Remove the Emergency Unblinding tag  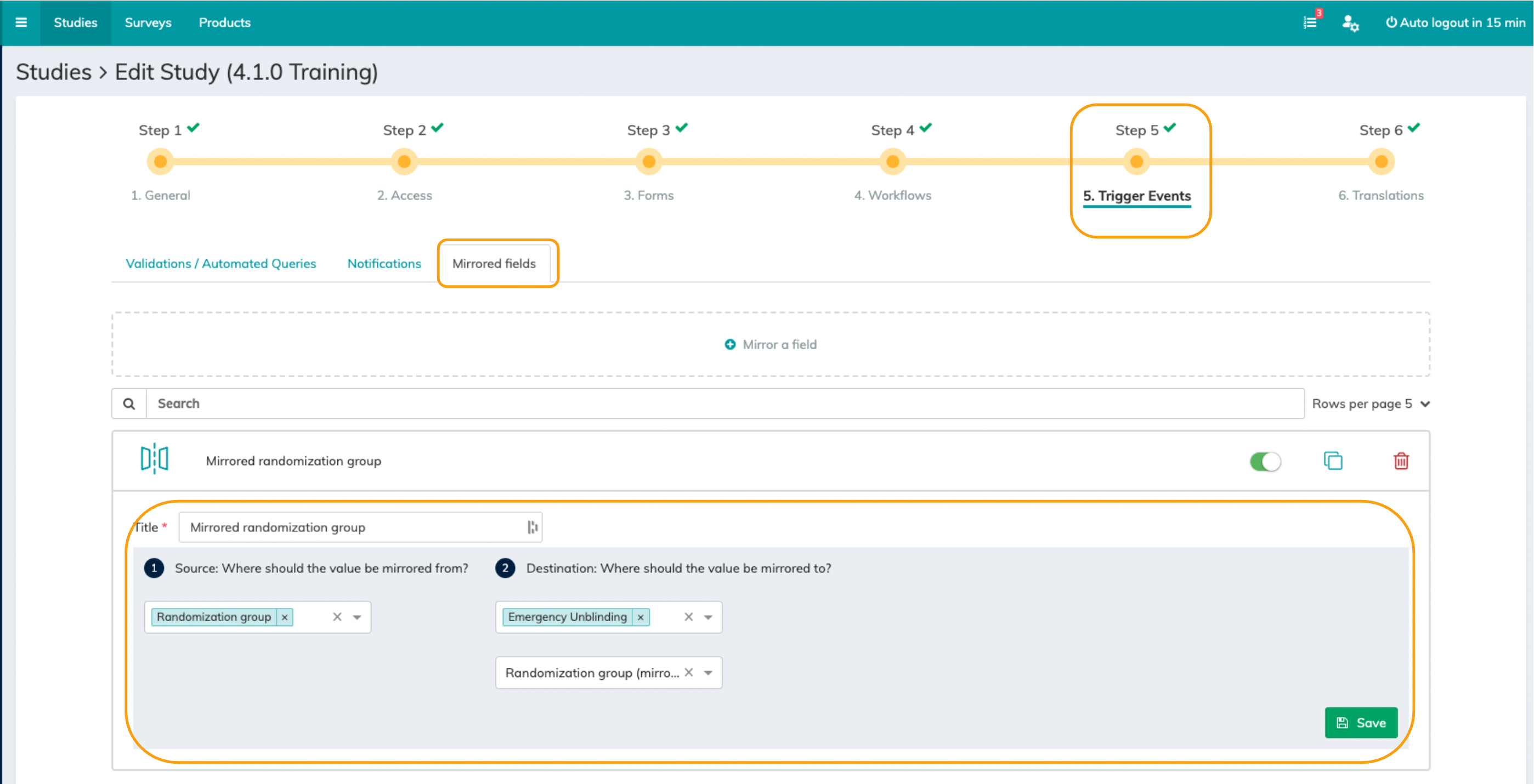point(640,617)
